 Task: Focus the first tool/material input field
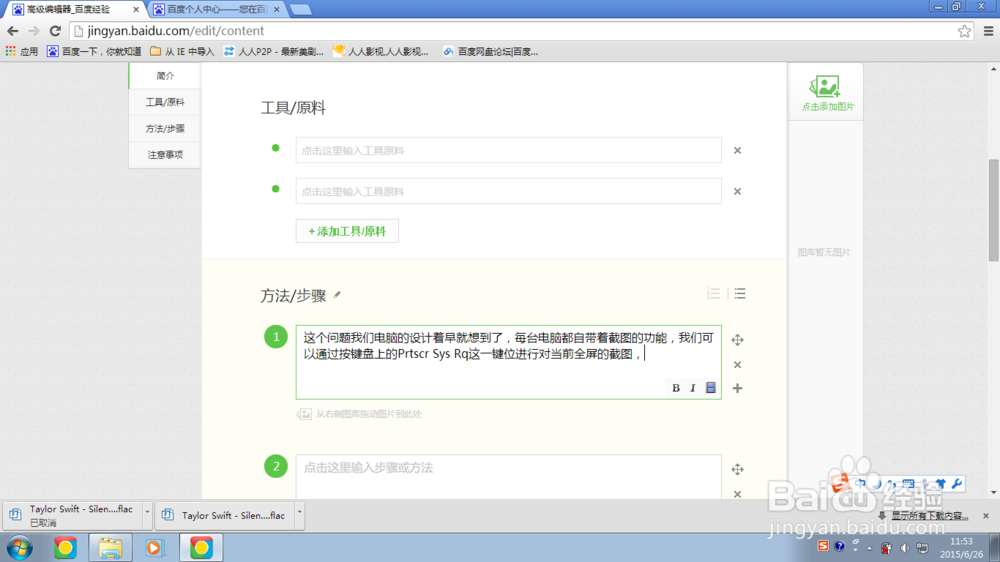tap(508, 151)
